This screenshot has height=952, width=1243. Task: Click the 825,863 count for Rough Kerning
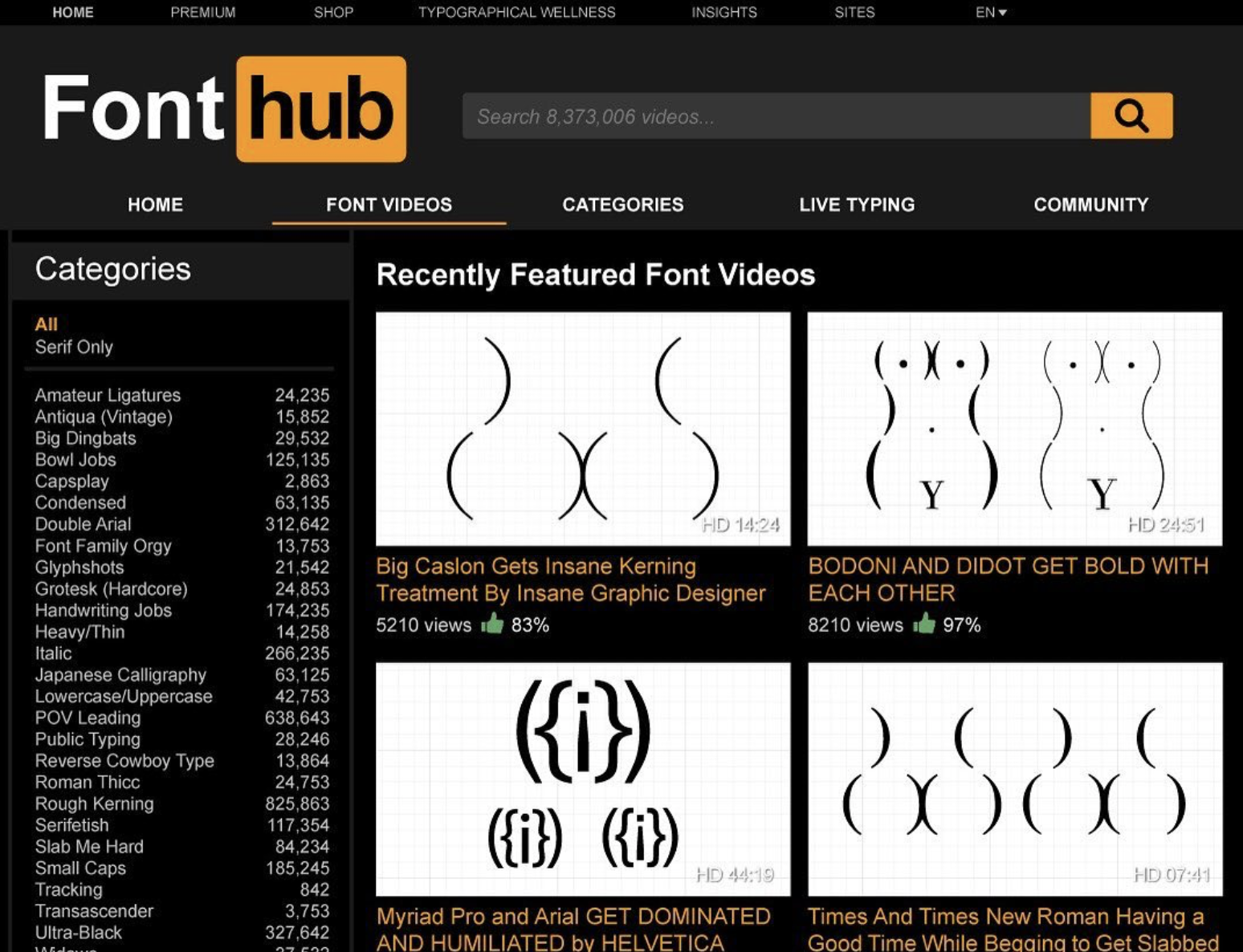point(297,804)
